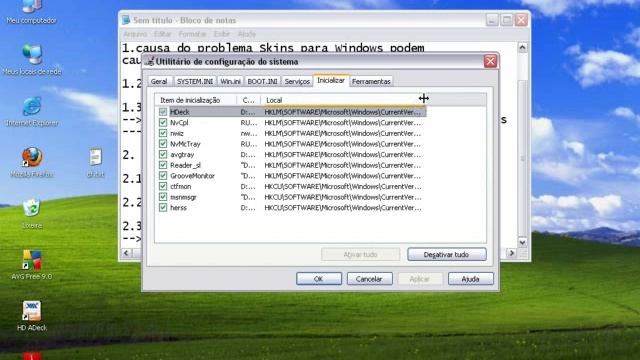
Task: Open Meu computador desktop icon
Action: click(31, 11)
